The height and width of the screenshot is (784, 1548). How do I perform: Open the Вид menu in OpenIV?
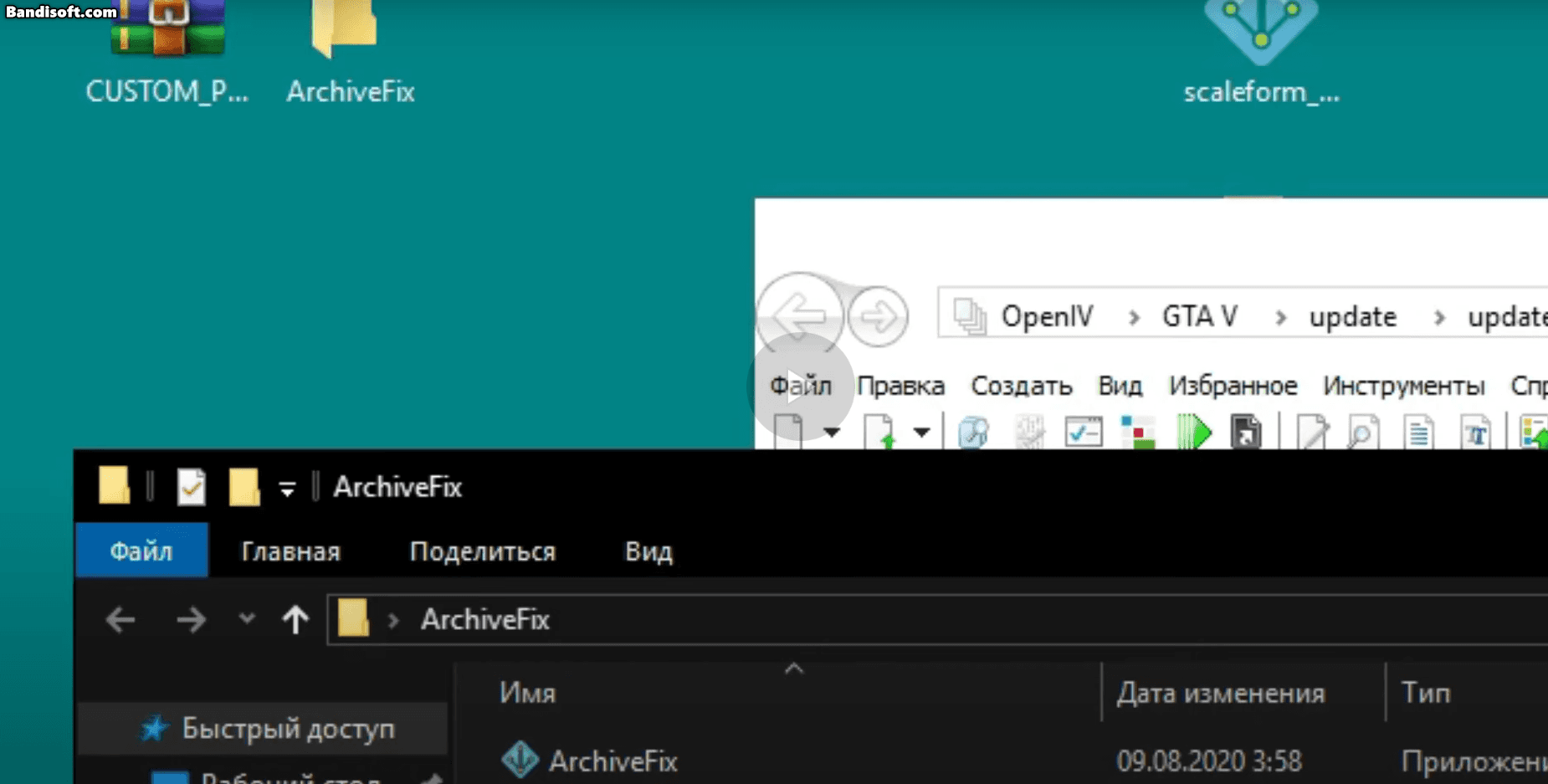[1120, 386]
